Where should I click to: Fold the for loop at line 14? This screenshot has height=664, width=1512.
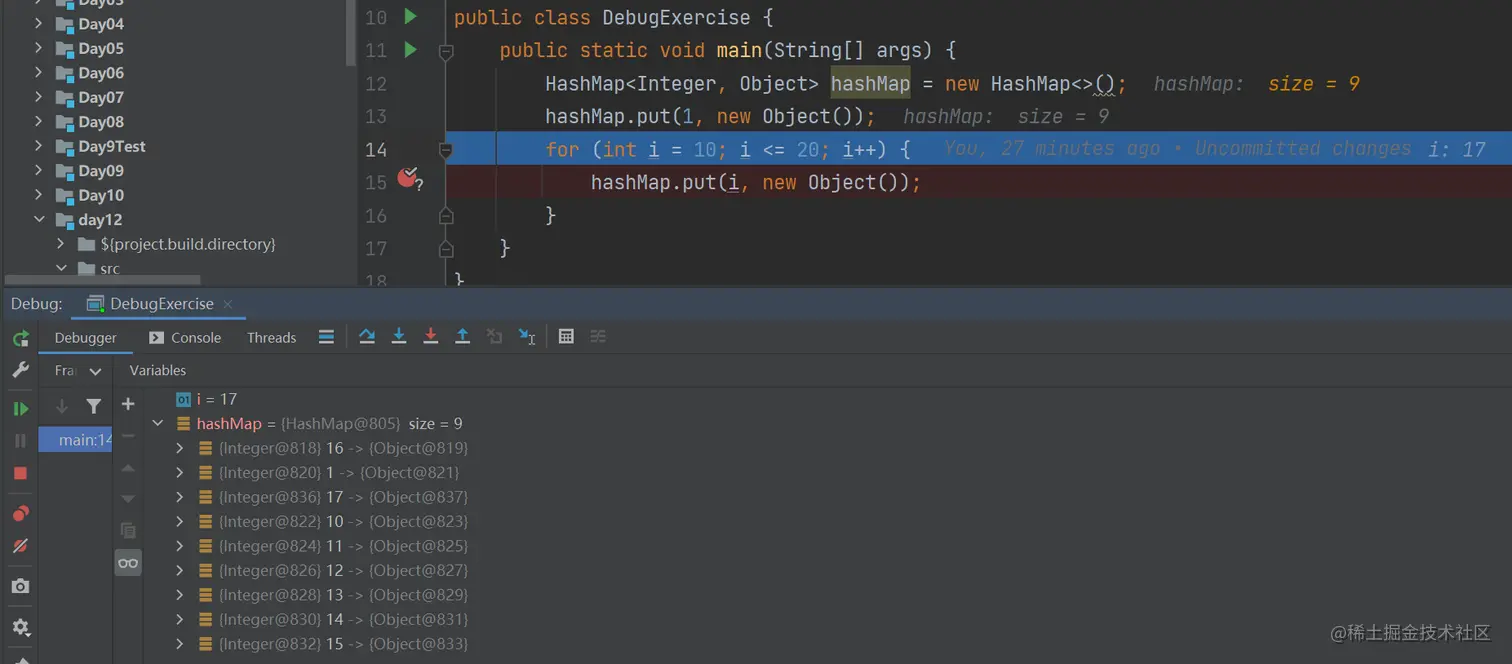point(446,150)
